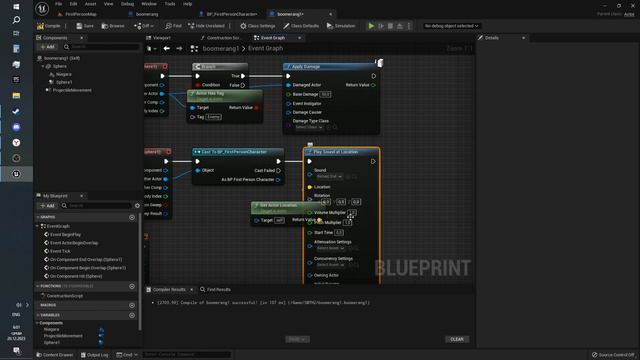Open the Diff dropdown

tap(144, 26)
